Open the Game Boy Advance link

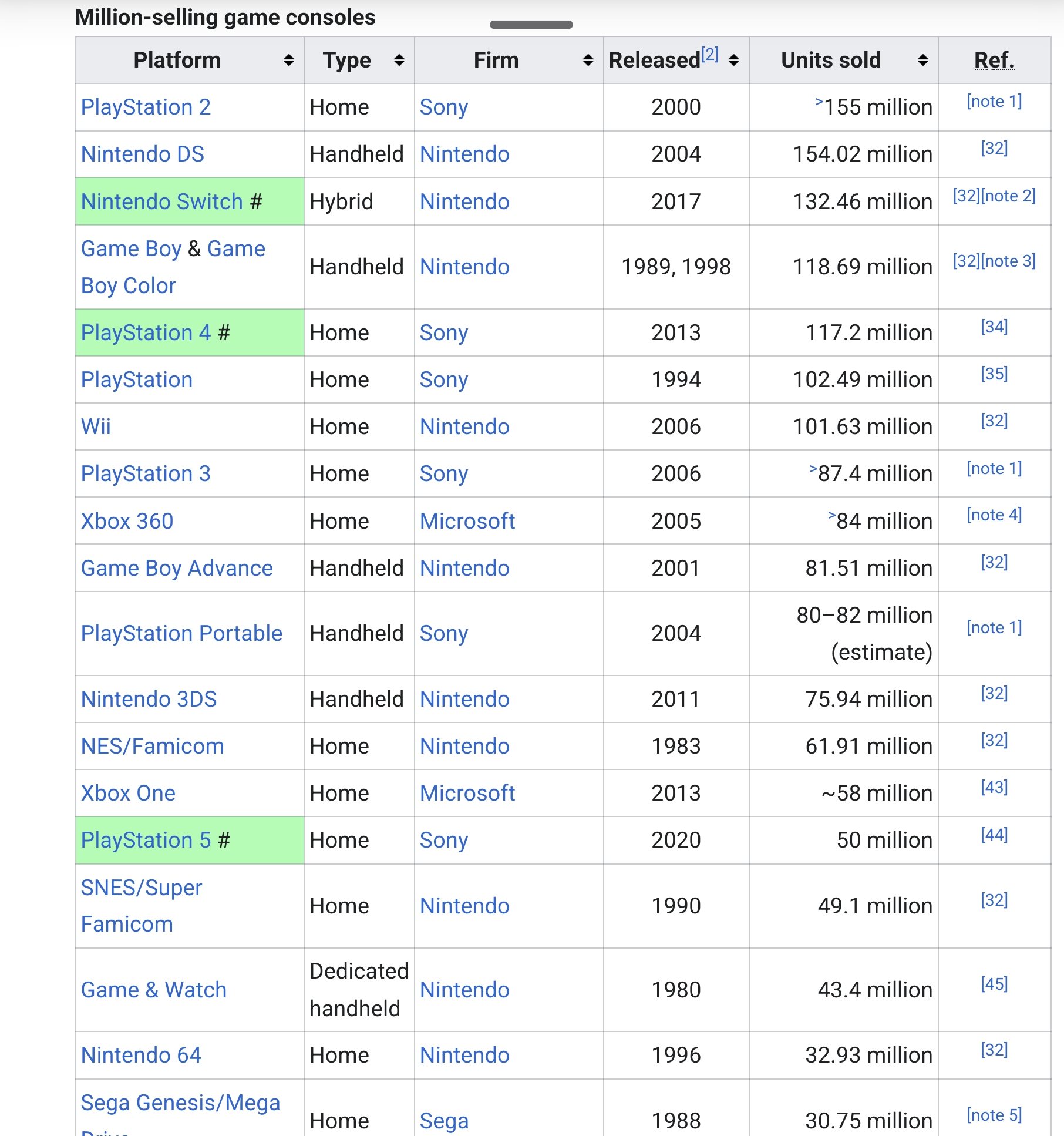pyautogui.click(x=177, y=568)
